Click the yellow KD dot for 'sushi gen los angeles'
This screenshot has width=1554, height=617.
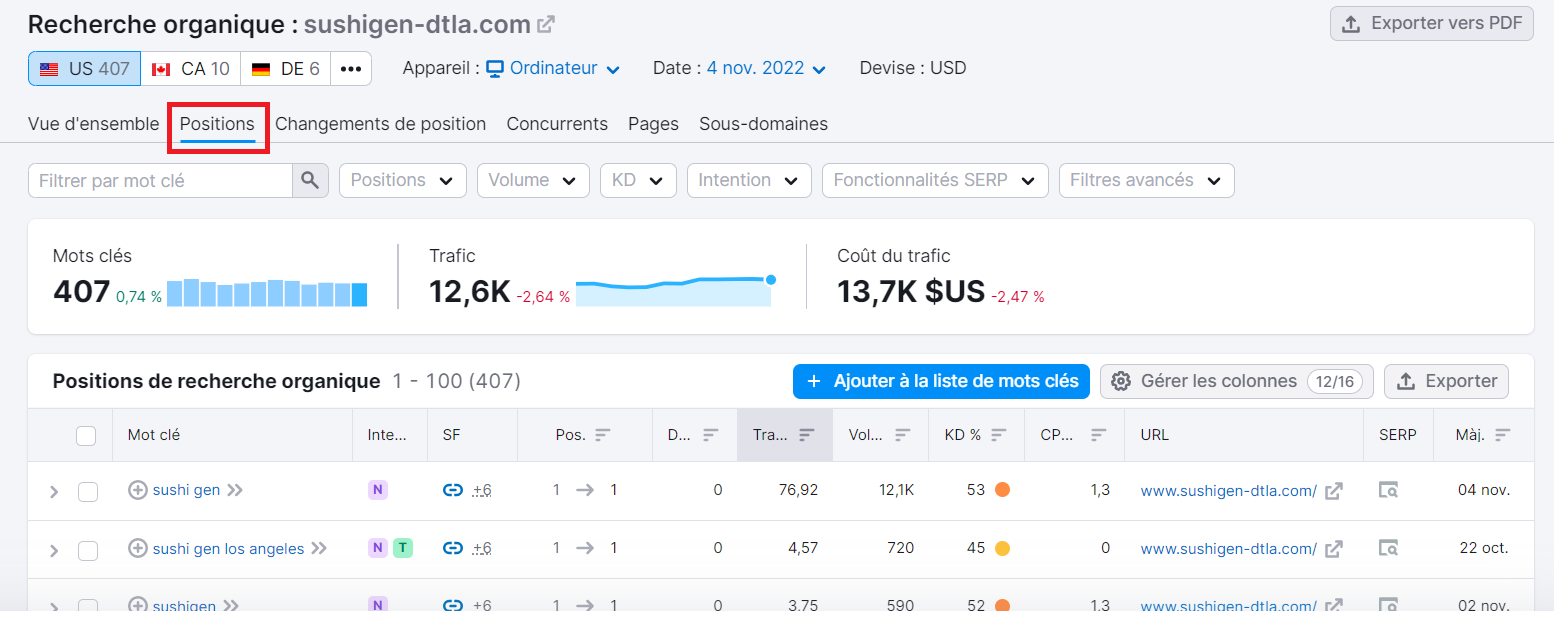1002,548
